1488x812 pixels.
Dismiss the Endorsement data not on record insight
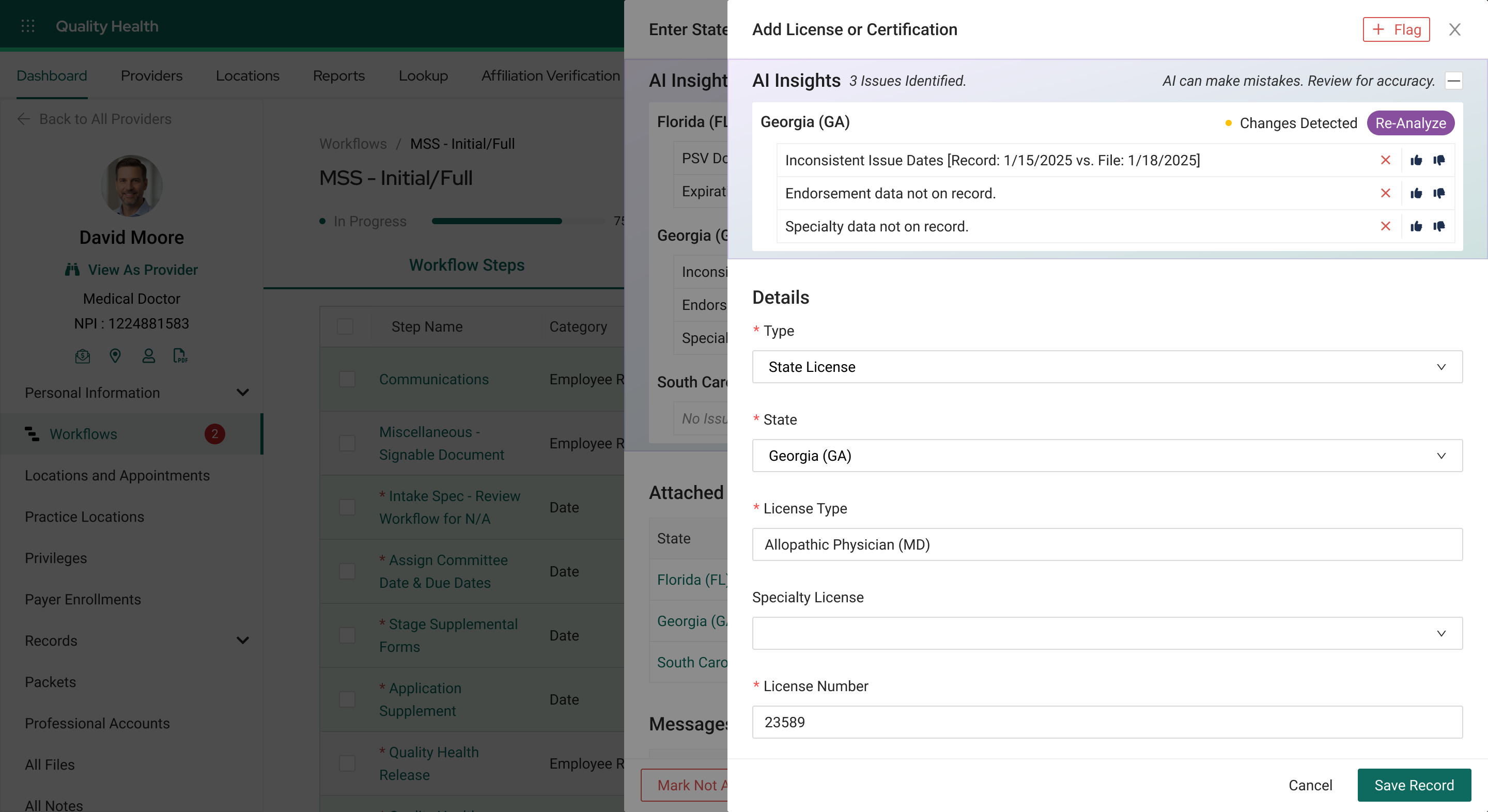(1385, 193)
